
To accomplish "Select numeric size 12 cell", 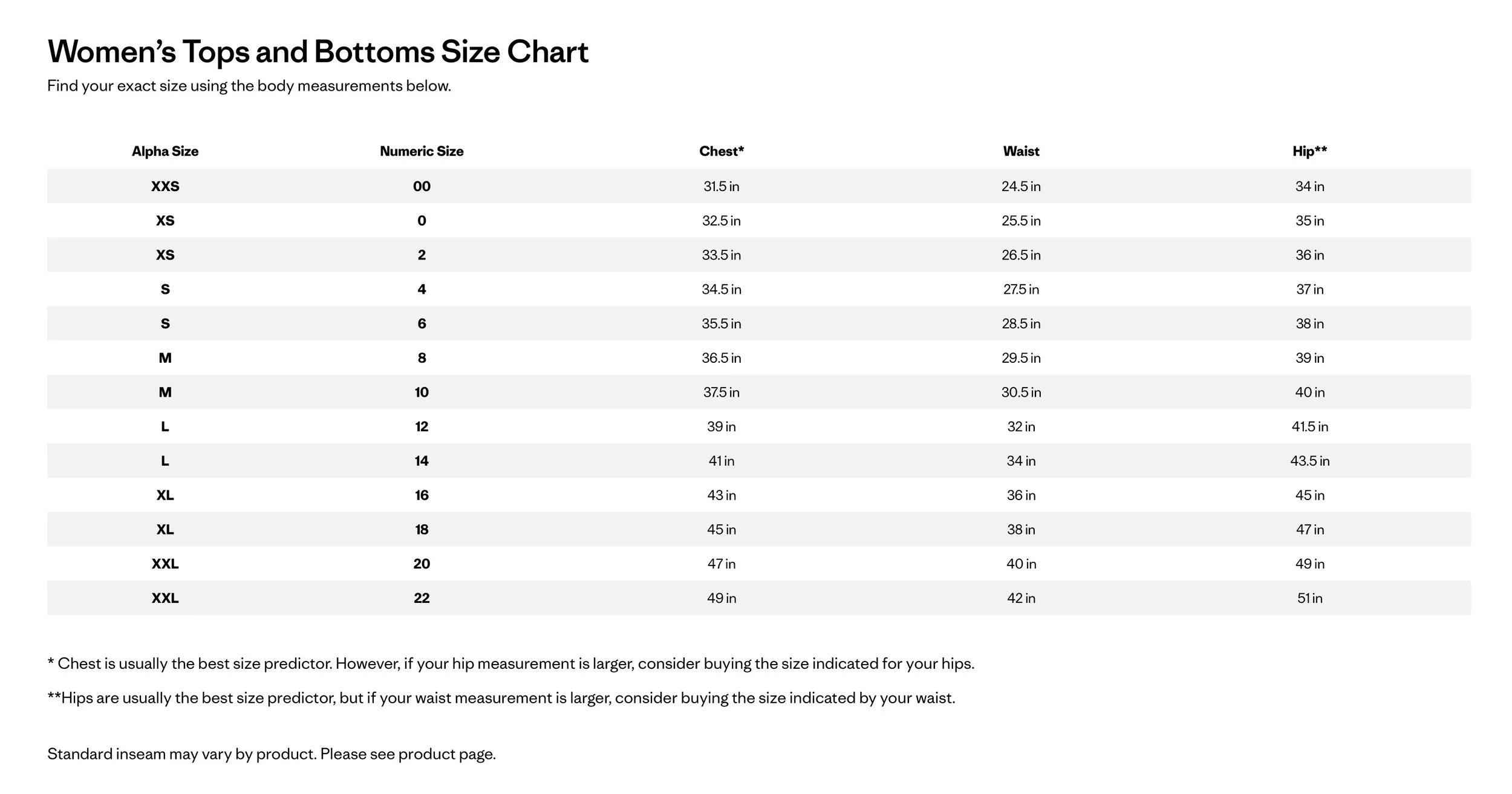I will tap(422, 426).
